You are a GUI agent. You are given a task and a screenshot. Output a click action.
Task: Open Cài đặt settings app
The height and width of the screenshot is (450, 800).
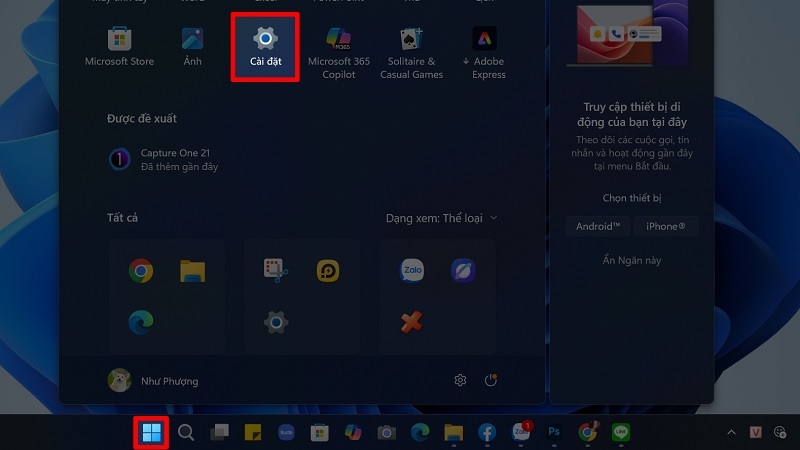(265, 47)
